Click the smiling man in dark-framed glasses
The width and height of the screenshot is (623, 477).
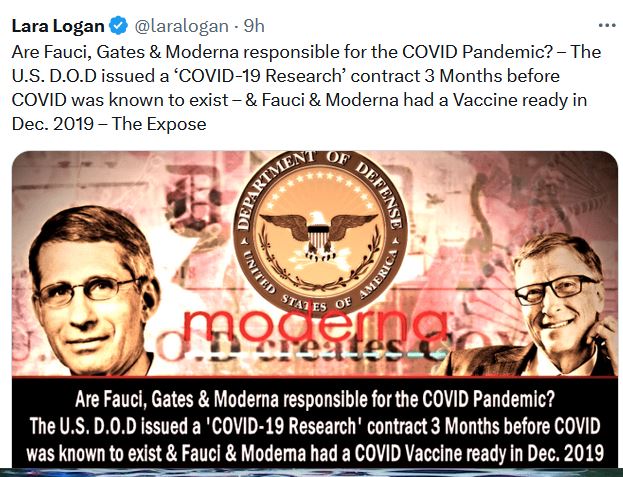click(548, 306)
